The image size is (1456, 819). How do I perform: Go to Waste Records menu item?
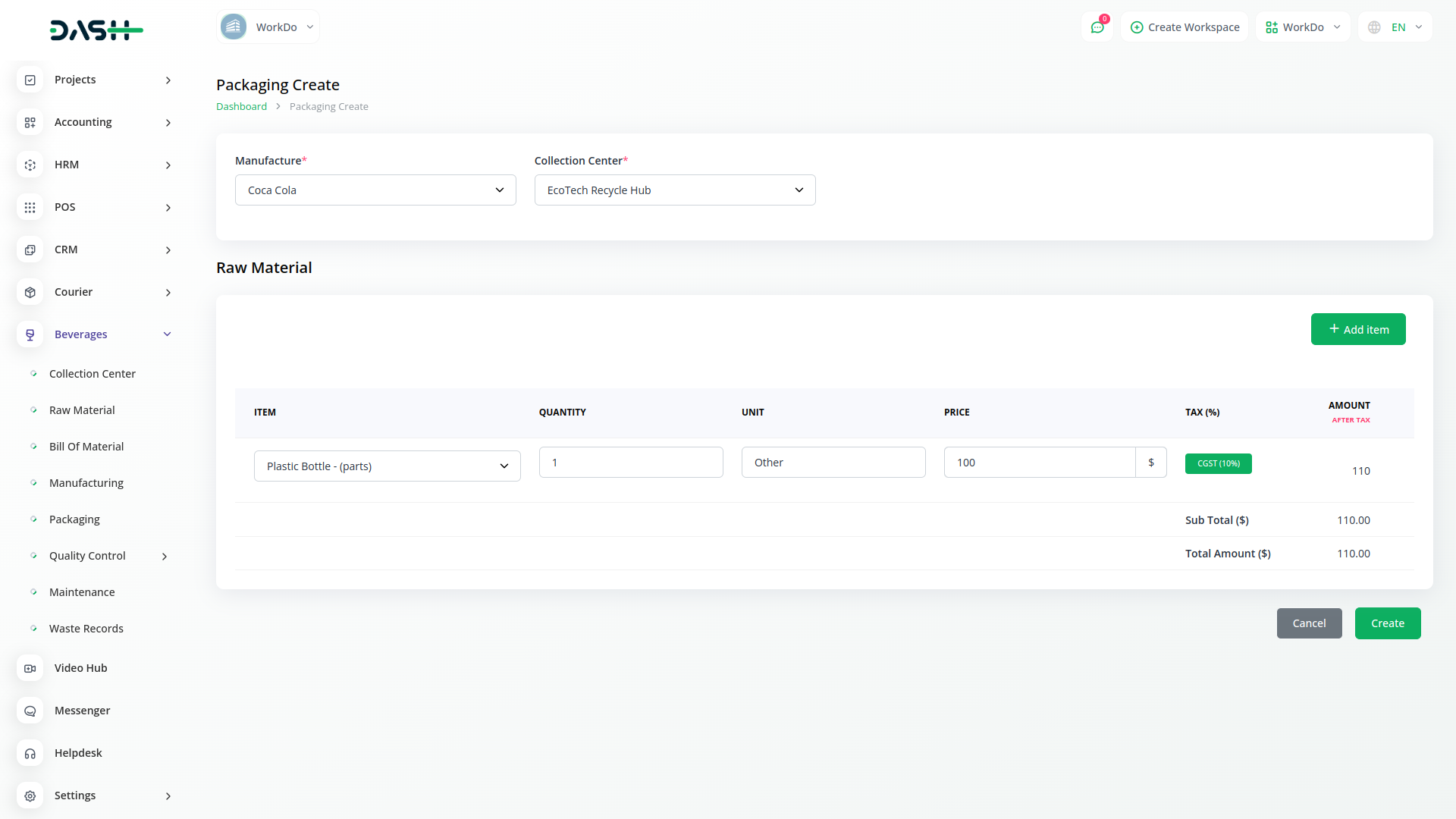[x=86, y=629]
